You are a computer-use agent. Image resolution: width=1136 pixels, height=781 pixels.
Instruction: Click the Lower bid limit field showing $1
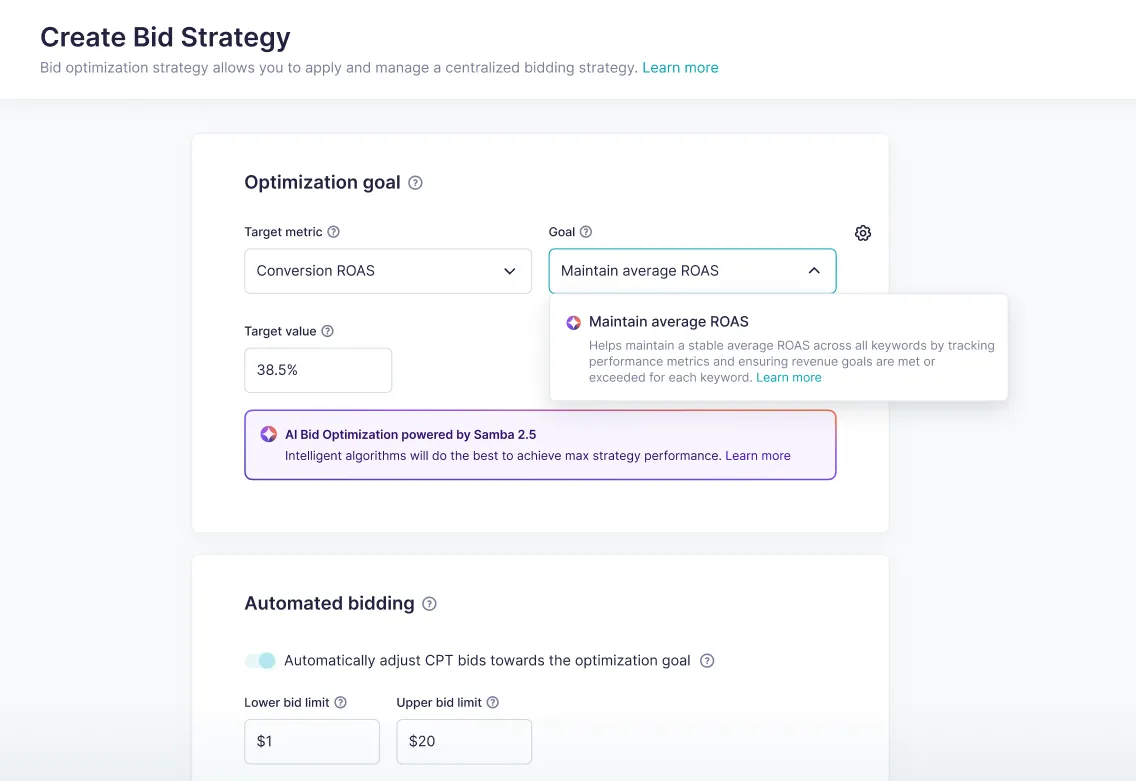click(x=312, y=741)
